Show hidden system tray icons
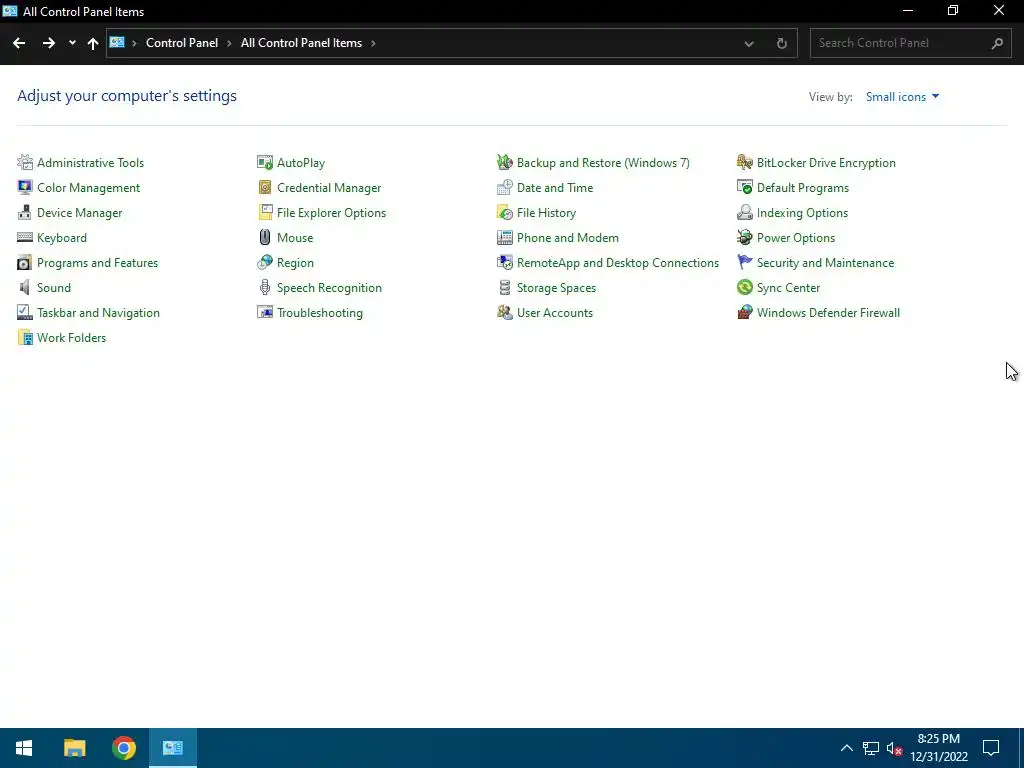The width and height of the screenshot is (1024, 768). tap(846, 748)
